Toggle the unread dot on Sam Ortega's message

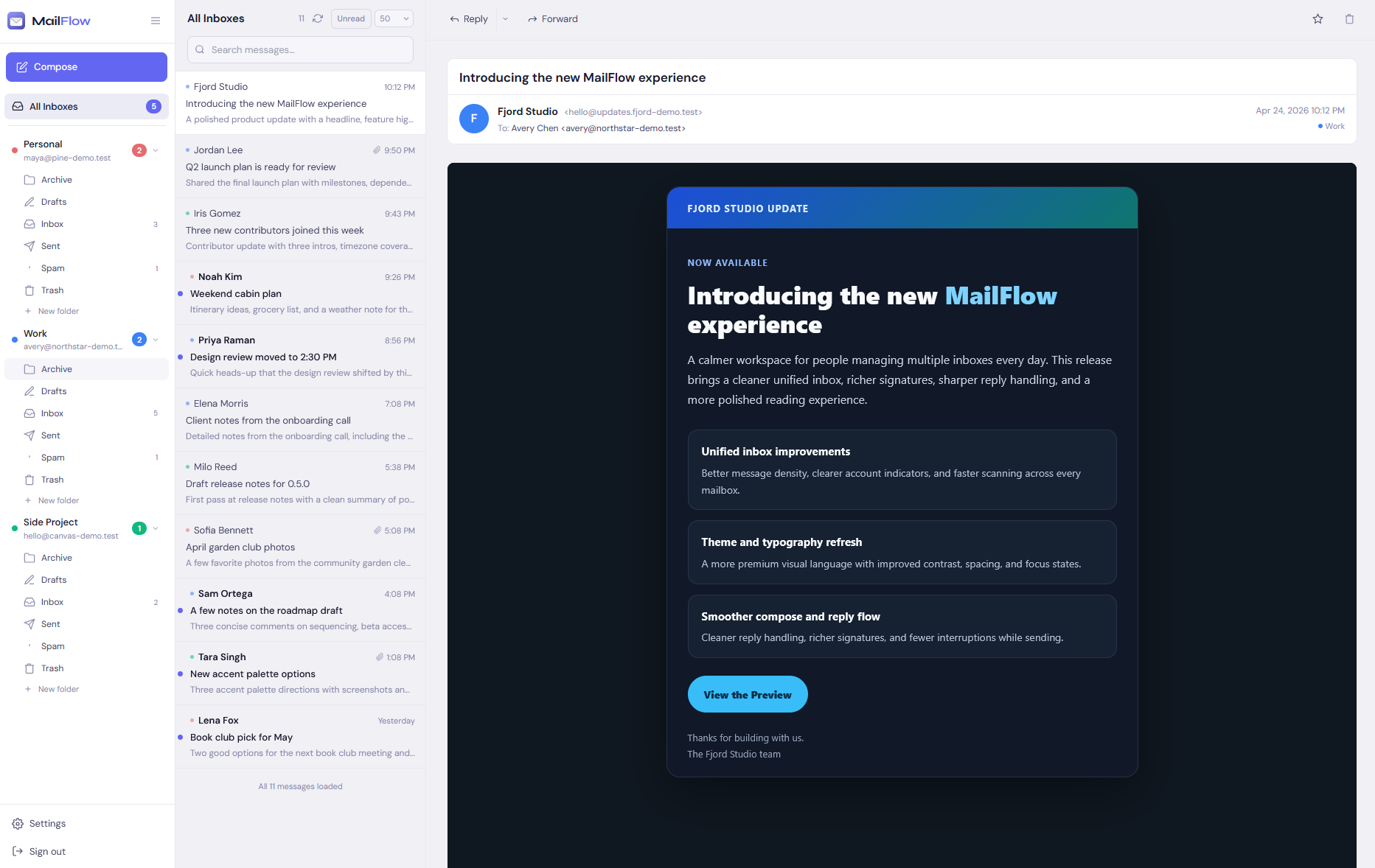pyautogui.click(x=181, y=610)
